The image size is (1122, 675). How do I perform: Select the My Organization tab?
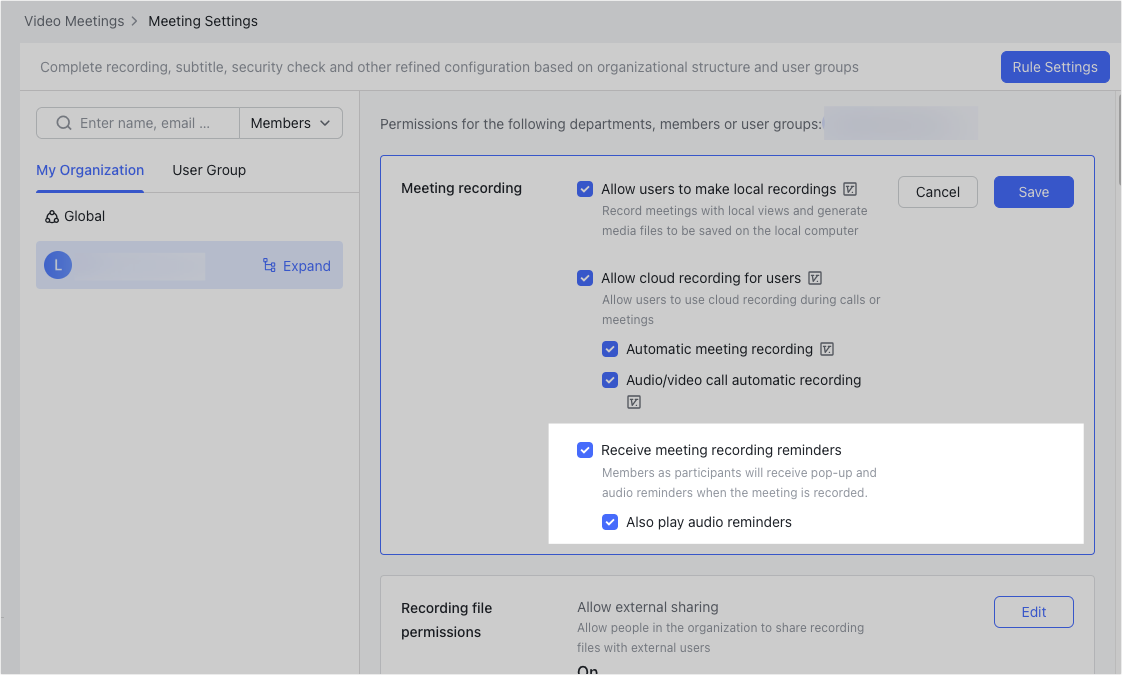click(90, 170)
